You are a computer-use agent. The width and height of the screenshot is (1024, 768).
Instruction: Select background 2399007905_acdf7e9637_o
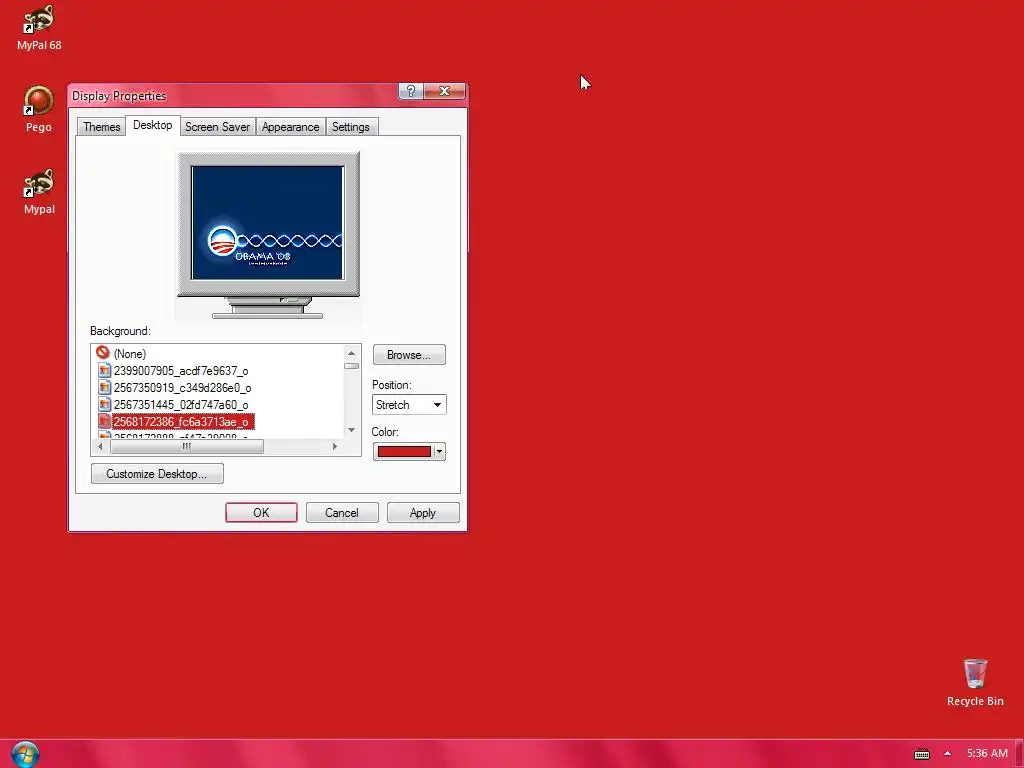click(181, 370)
